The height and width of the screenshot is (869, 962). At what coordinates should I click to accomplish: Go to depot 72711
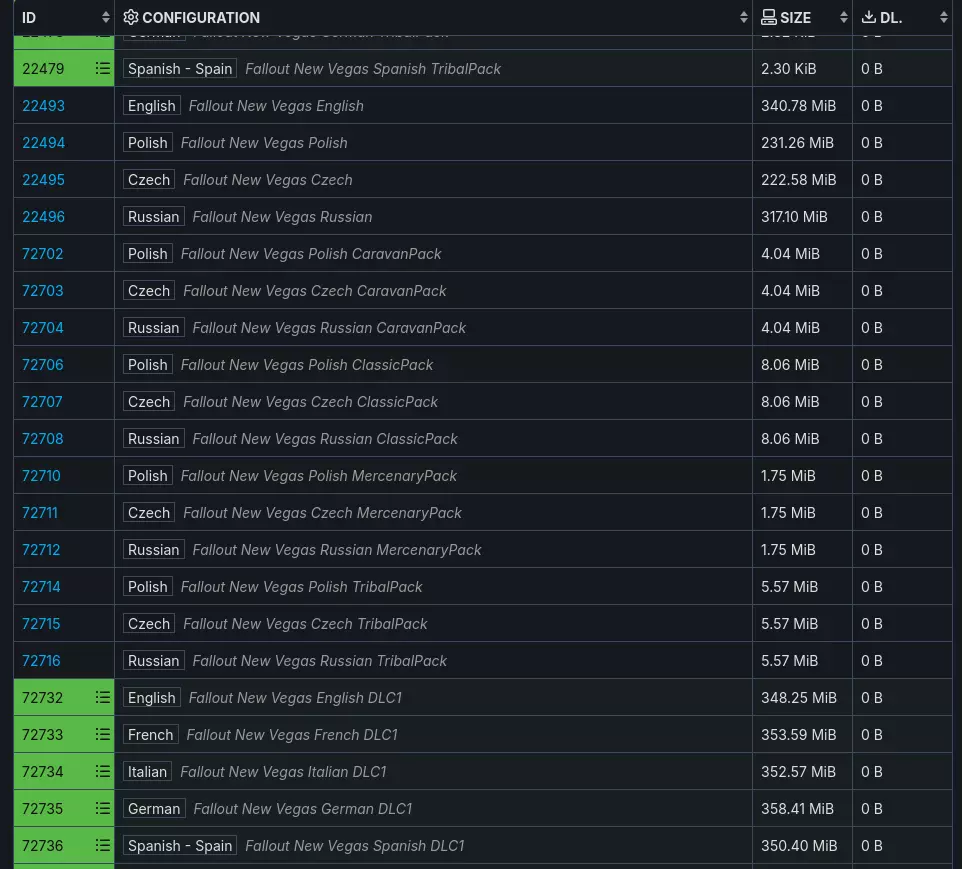coord(40,512)
